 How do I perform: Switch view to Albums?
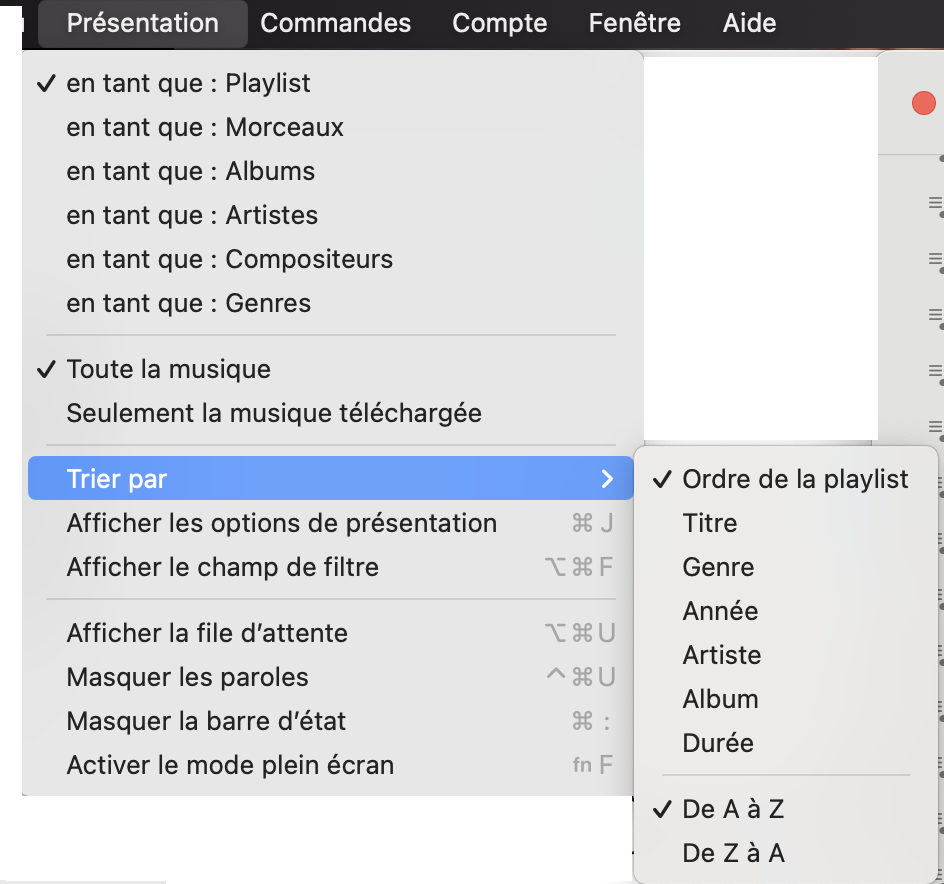[x=190, y=171]
